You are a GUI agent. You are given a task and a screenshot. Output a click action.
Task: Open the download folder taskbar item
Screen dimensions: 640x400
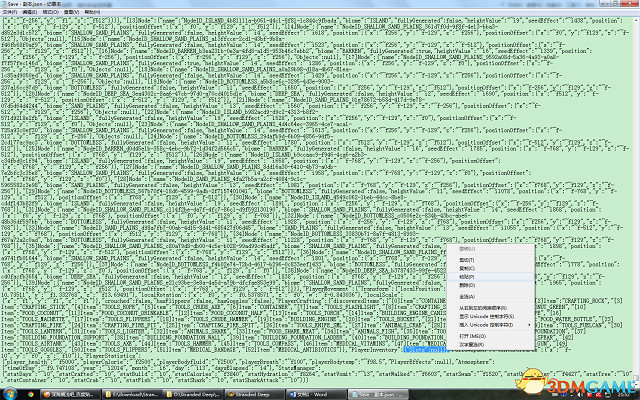pos(132,394)
